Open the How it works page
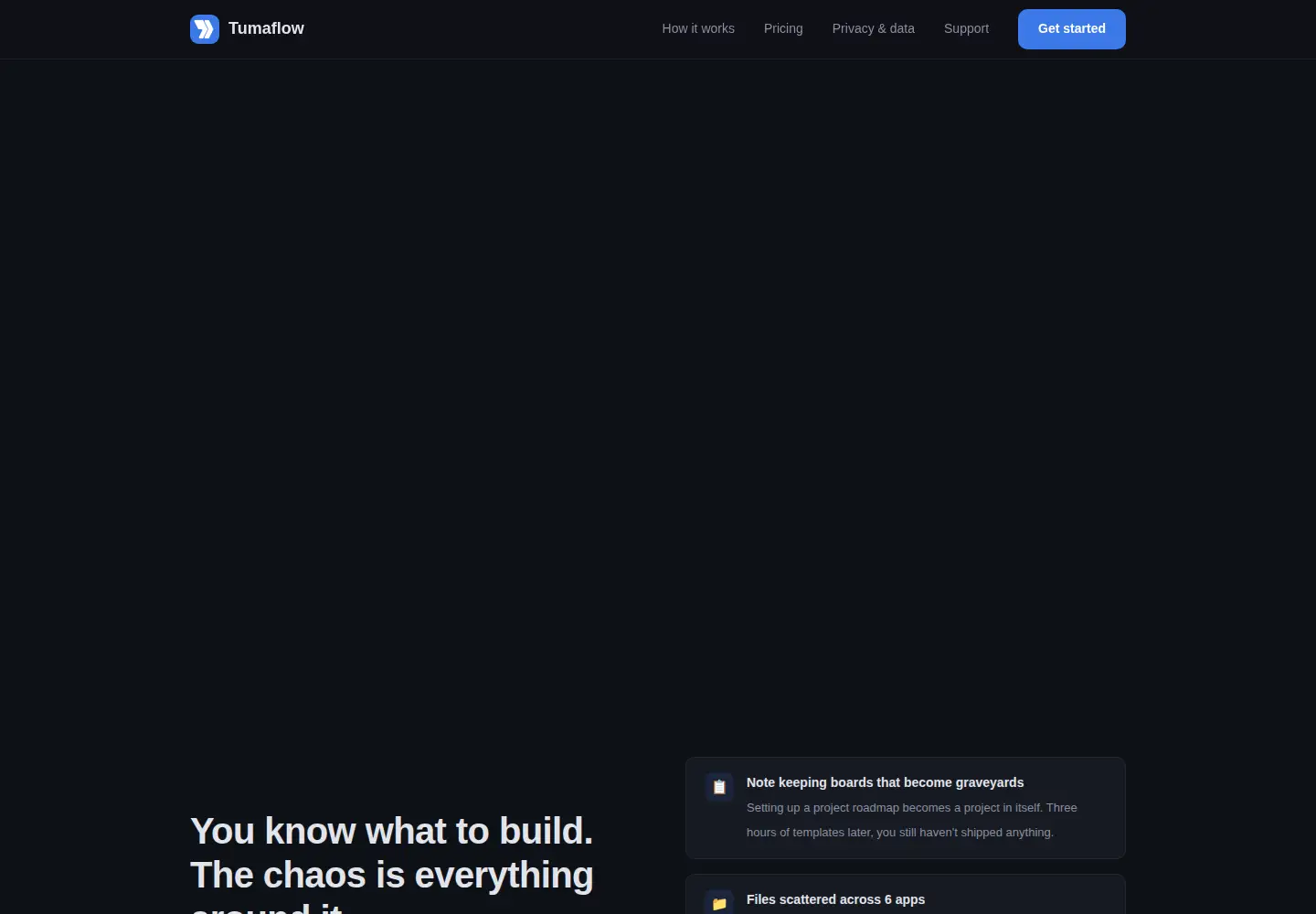This screenshot has height=914, width=1316. click(698, 28)
